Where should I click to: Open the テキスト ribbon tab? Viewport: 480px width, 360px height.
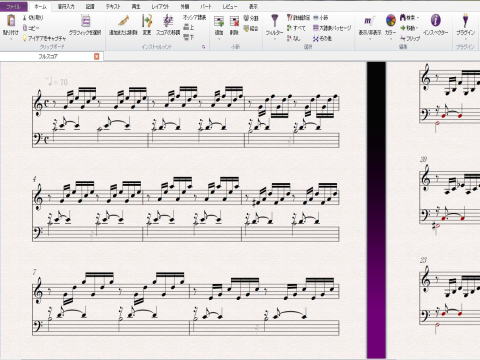pyautogui.click(x=113, y=6)
